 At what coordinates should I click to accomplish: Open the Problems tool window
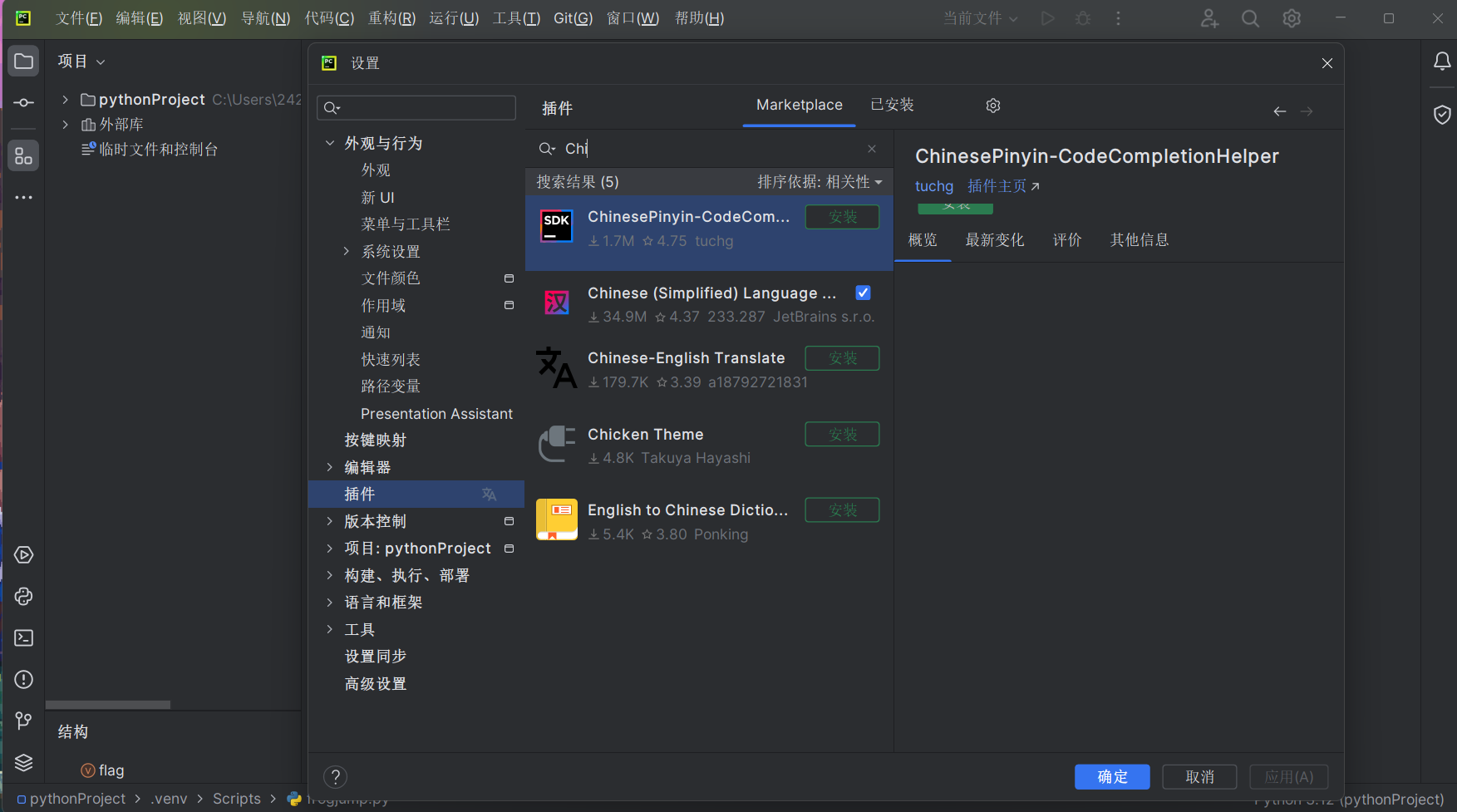[23, 680]
